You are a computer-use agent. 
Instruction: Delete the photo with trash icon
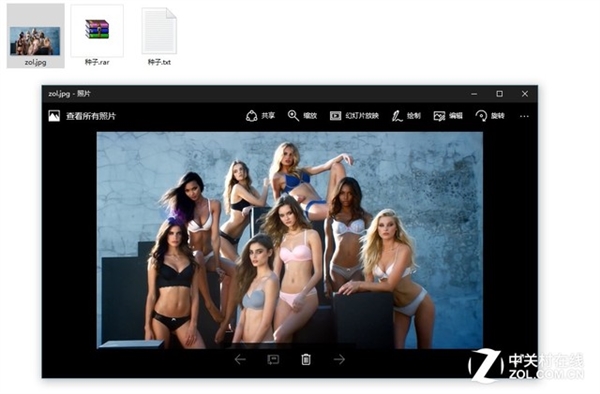pyautogui.click(x=306, y=359)
